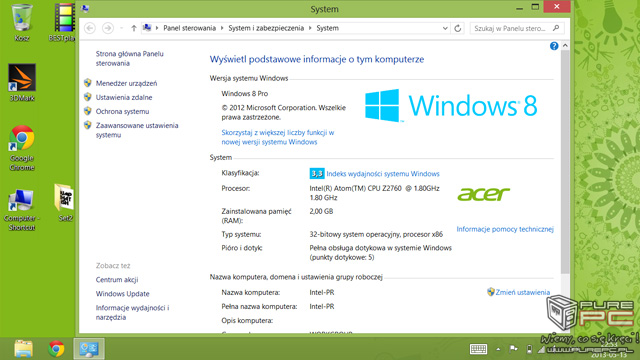Expand chevron before Panel sterowania breadcrumb
The height and width of the screenshot is (360, 640).
pos(157,28)
